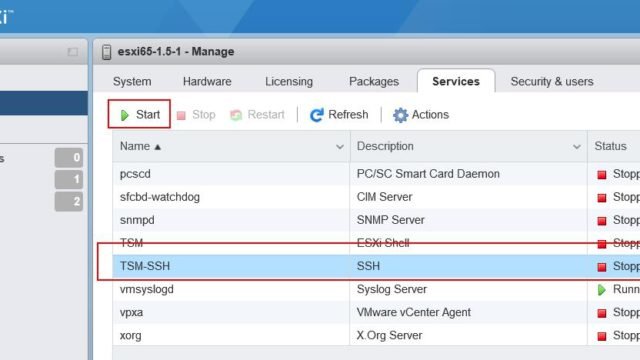Viewport: 640px width, 360px height.
Task: Click the SNMP Server description cell
Action: [x=391, y=220]
